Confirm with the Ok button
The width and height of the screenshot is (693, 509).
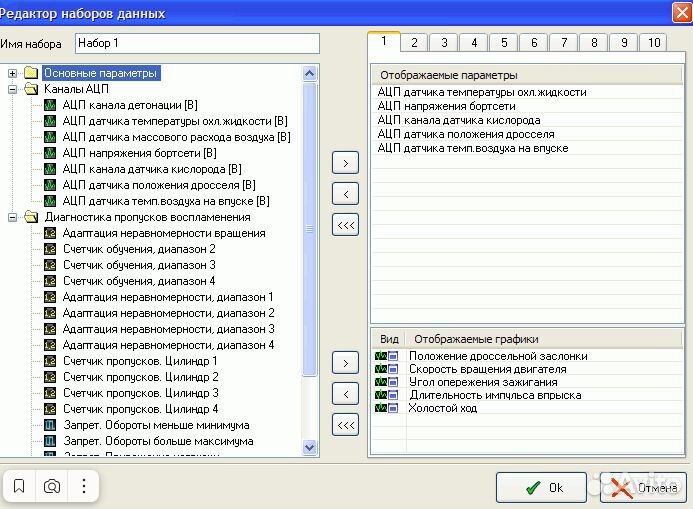[541, 488]
